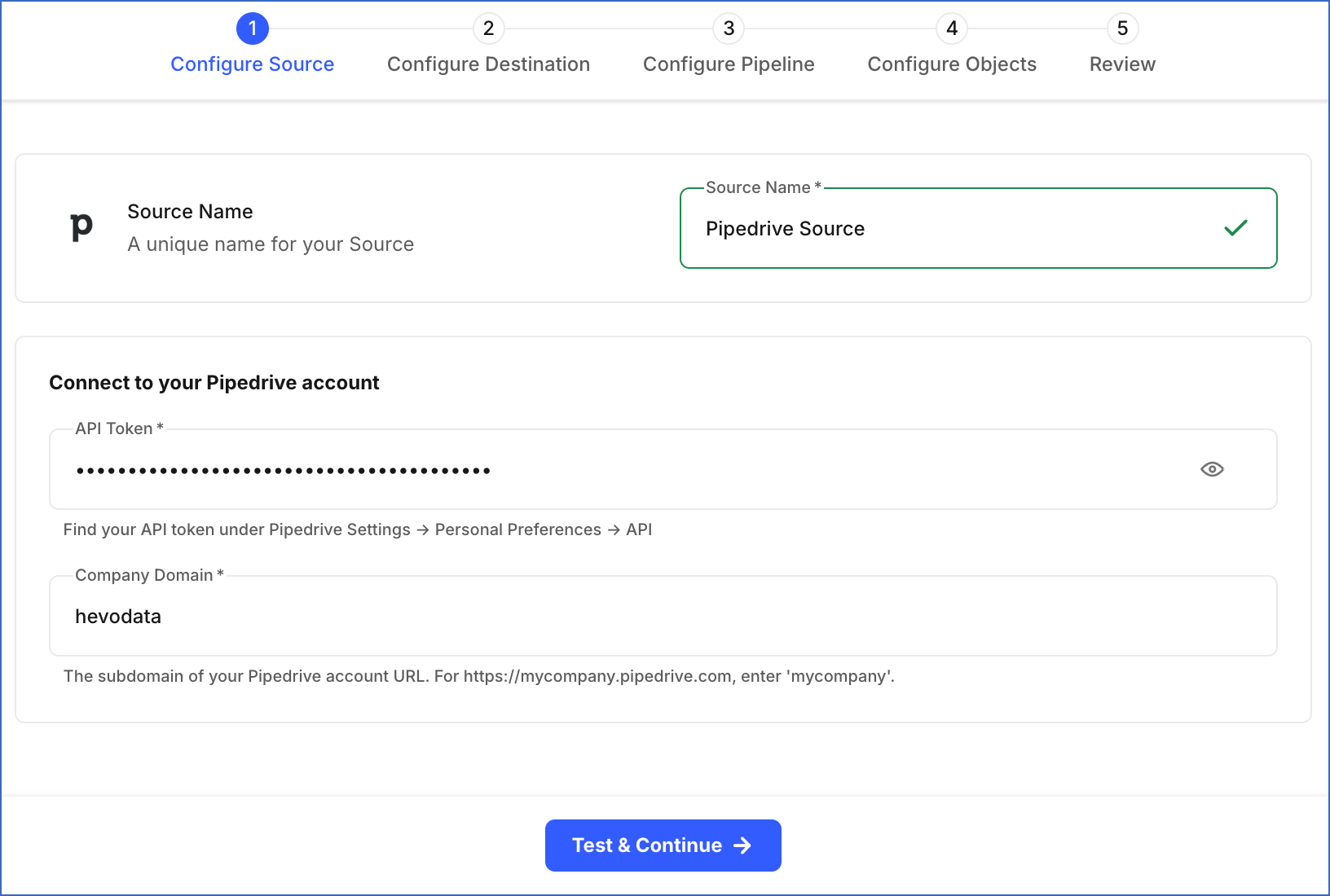Click step 5 circle in stepper
The image size is (1330, 896).
(1122, 29)
